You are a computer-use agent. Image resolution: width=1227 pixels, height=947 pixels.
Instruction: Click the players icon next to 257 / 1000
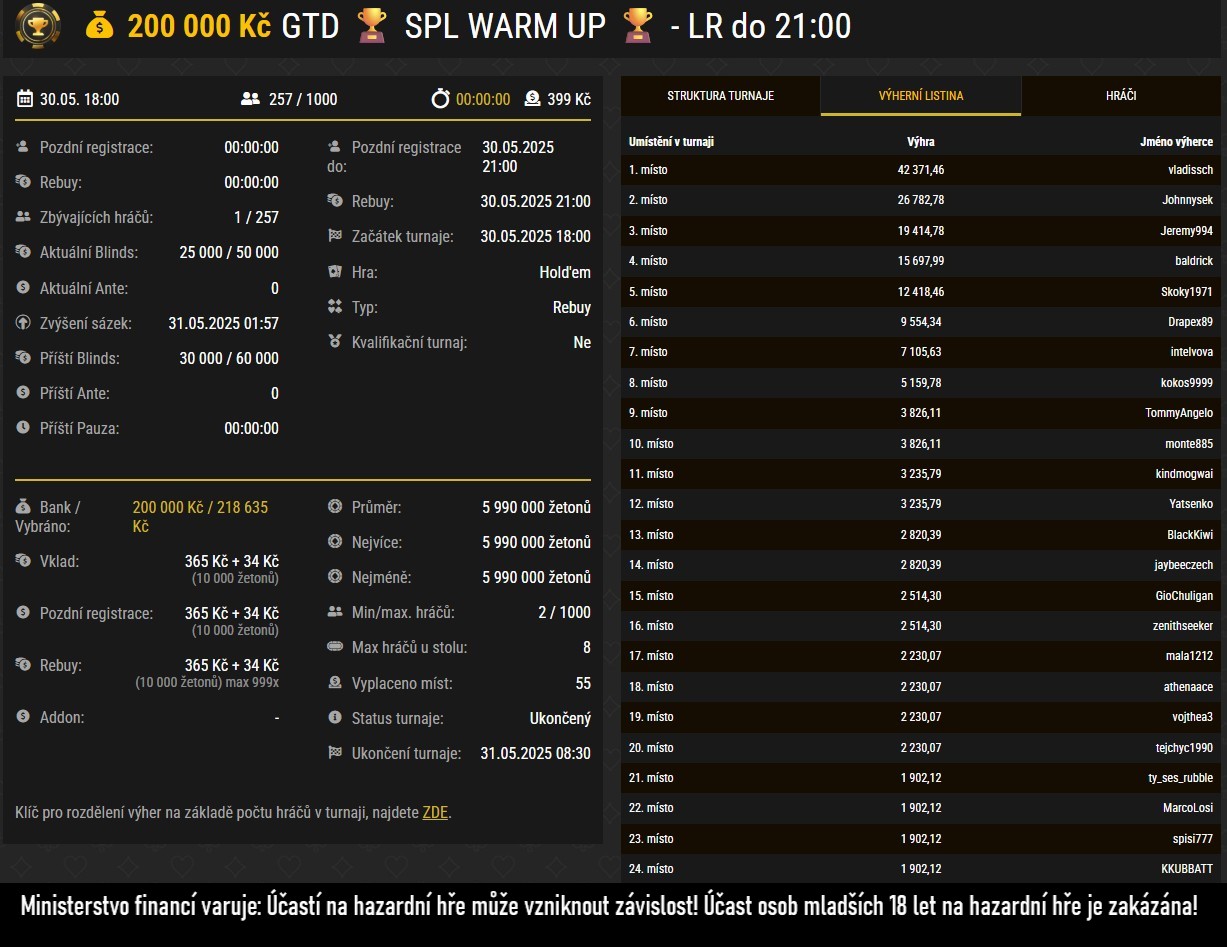pyautogui.click(x=250, y=99)
